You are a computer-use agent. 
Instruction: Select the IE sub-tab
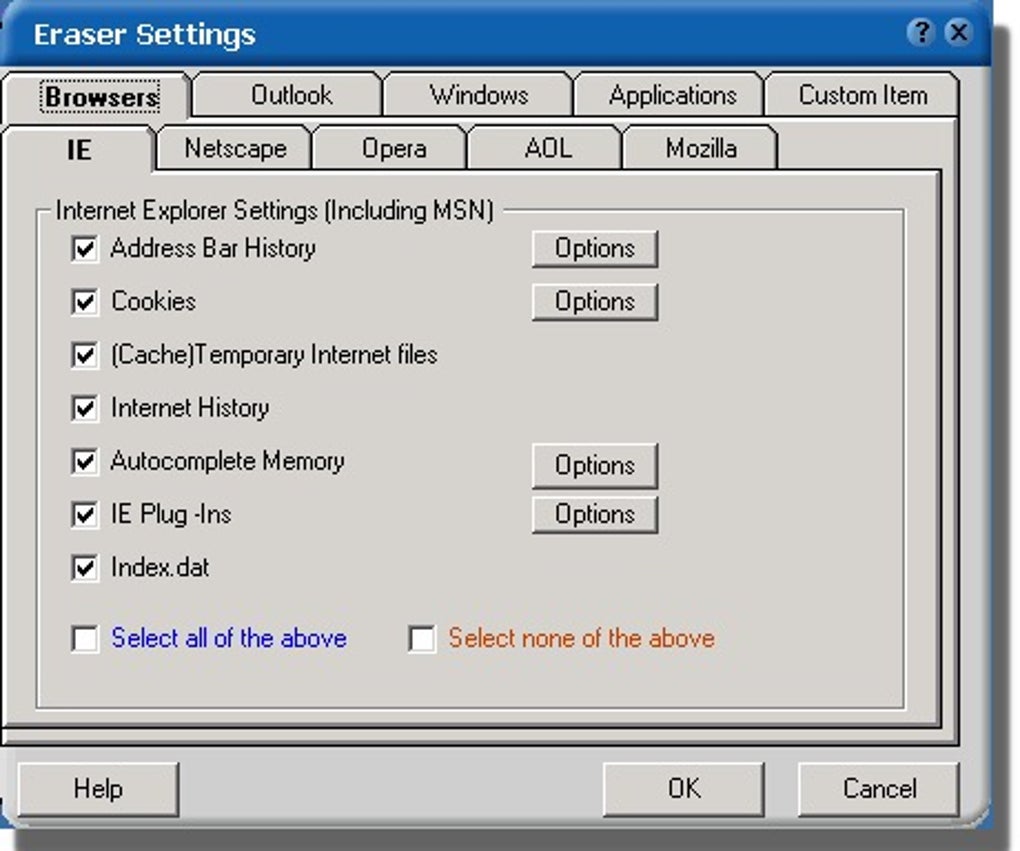coord(79,150)
